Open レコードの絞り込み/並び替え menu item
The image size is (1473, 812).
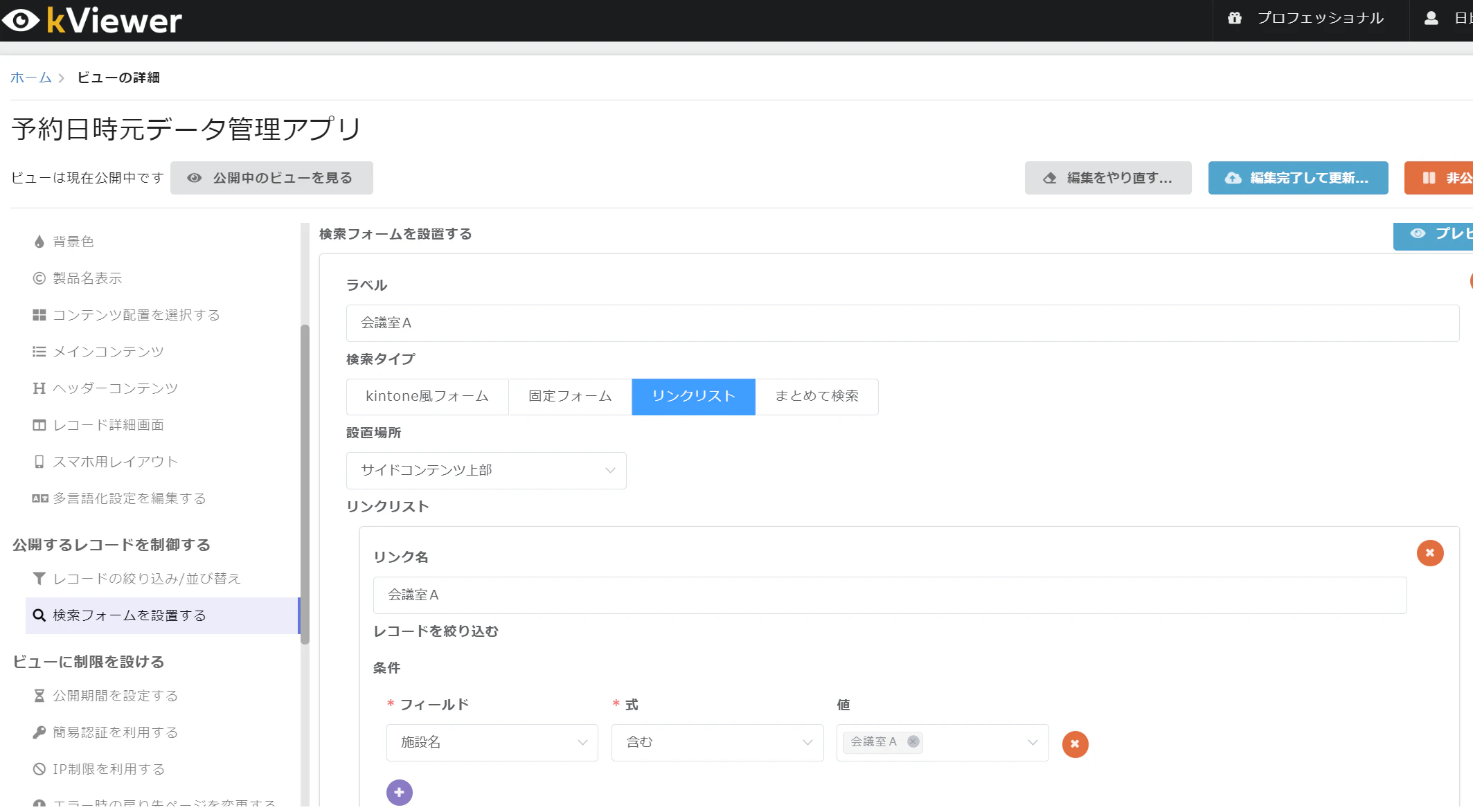(146, 579)
